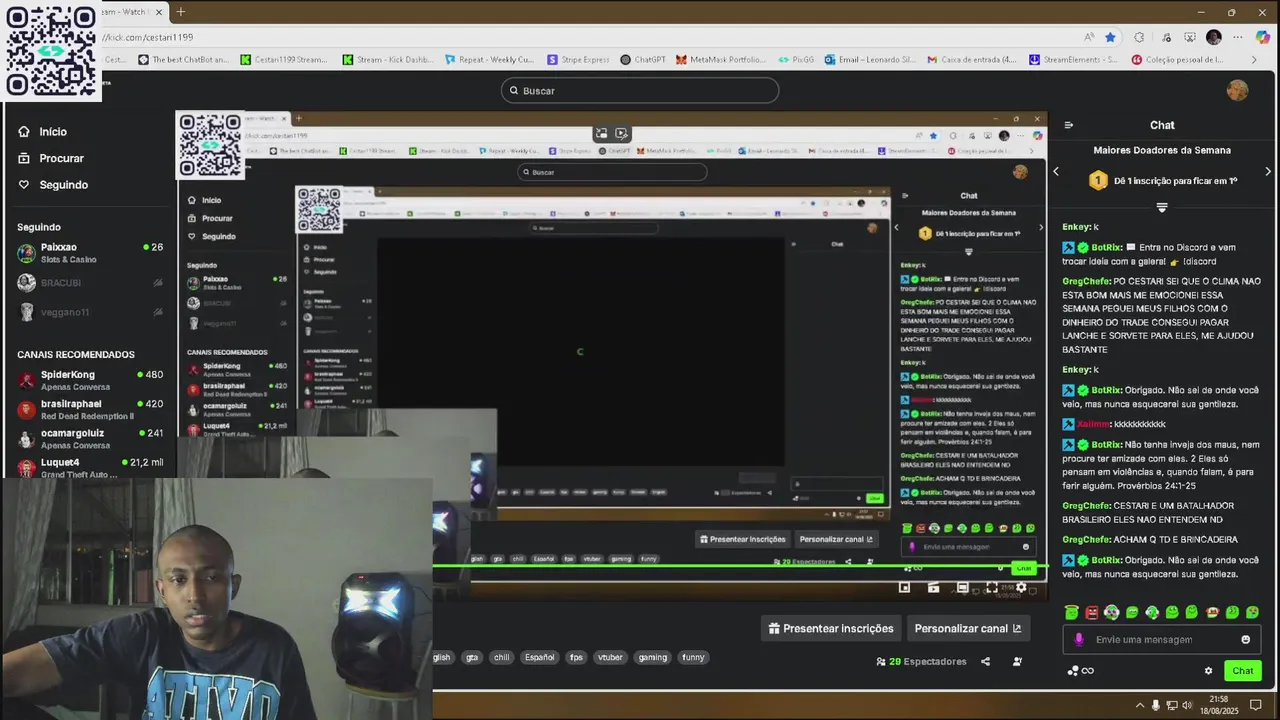
Task: Click the Buscar search field
Action: click(640, 90)
